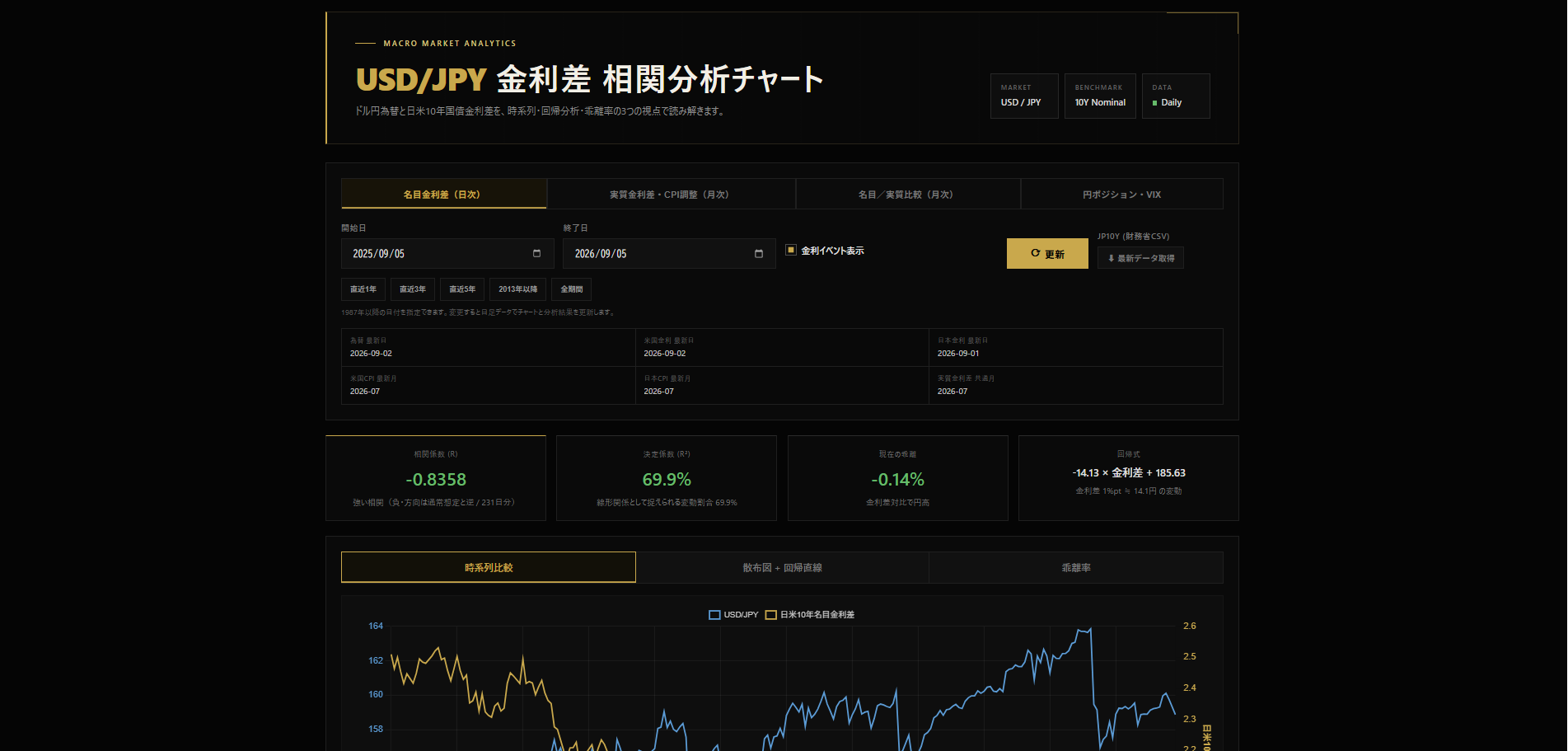Click the R² value 69.9%
The height and width of the screenshot is (751, 1568).
[667, 479]
